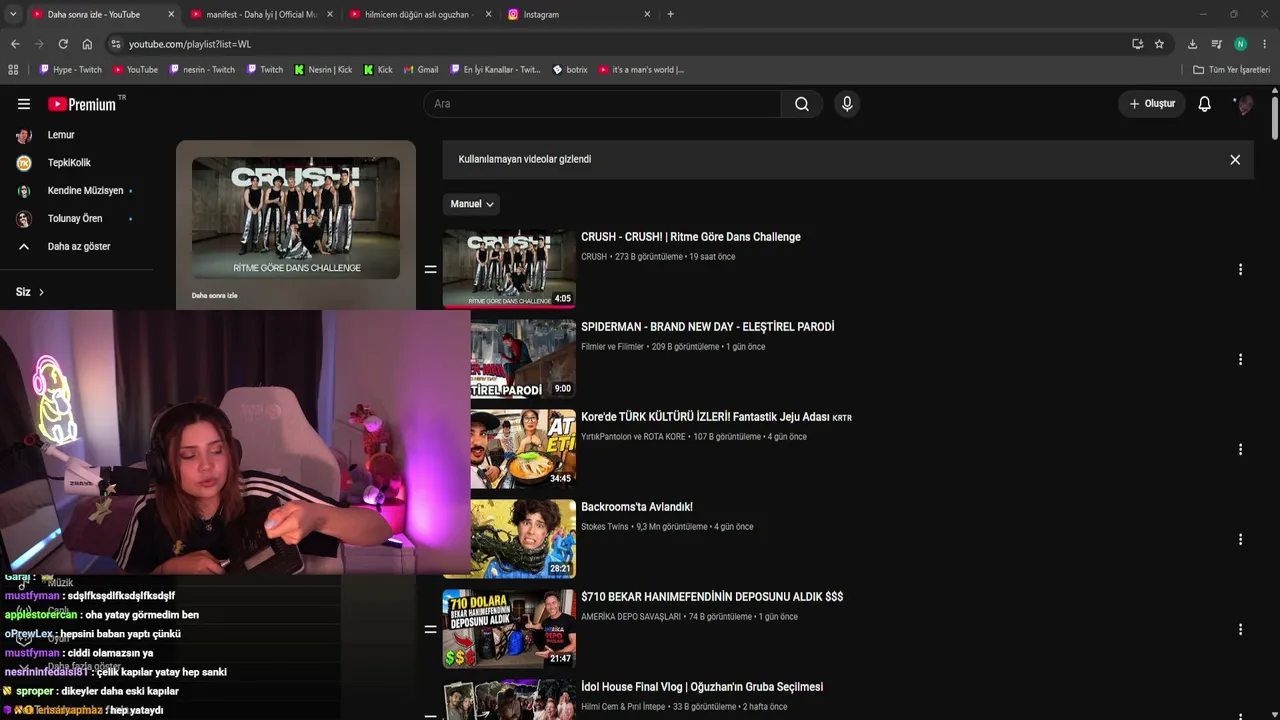Click the address bar URL
Image resolution: width=1280 pixels, height=720 pixels.
pos(190,44)
